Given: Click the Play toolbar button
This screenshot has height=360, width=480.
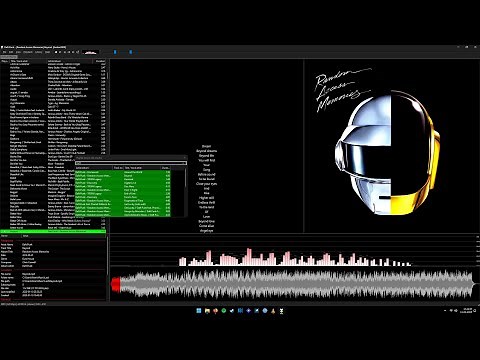Looking at the screenshot, I should tap(60, 52).
